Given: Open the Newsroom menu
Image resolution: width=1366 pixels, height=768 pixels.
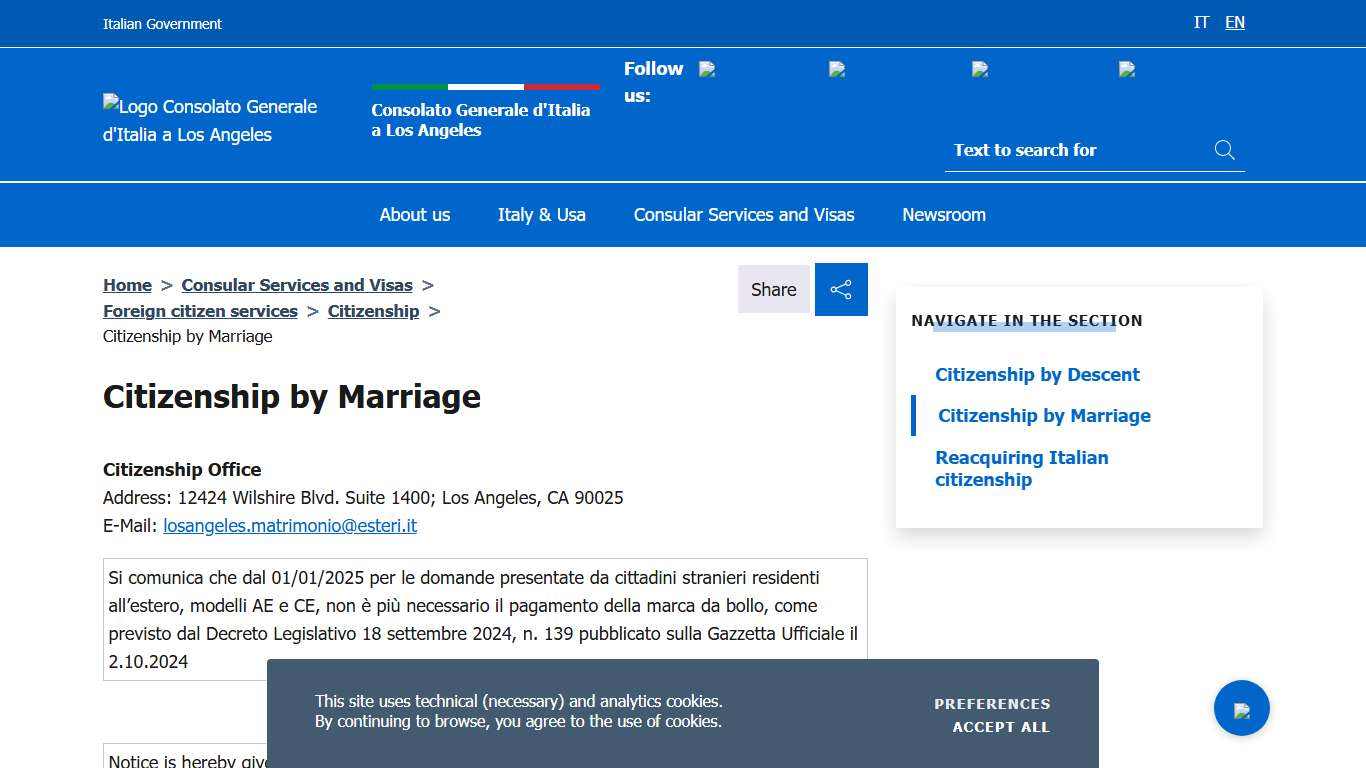Looking at the screenshot, I should tap(943, 214).
